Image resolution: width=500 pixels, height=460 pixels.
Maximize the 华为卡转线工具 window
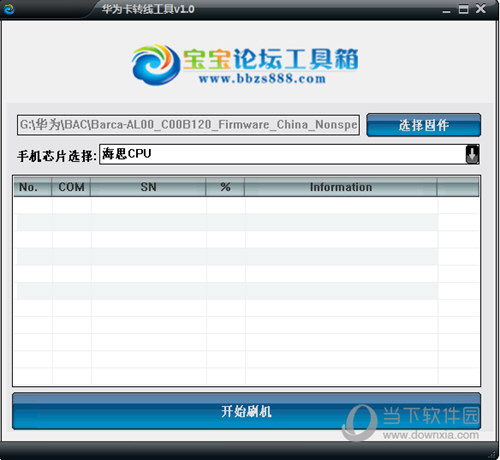463,9
